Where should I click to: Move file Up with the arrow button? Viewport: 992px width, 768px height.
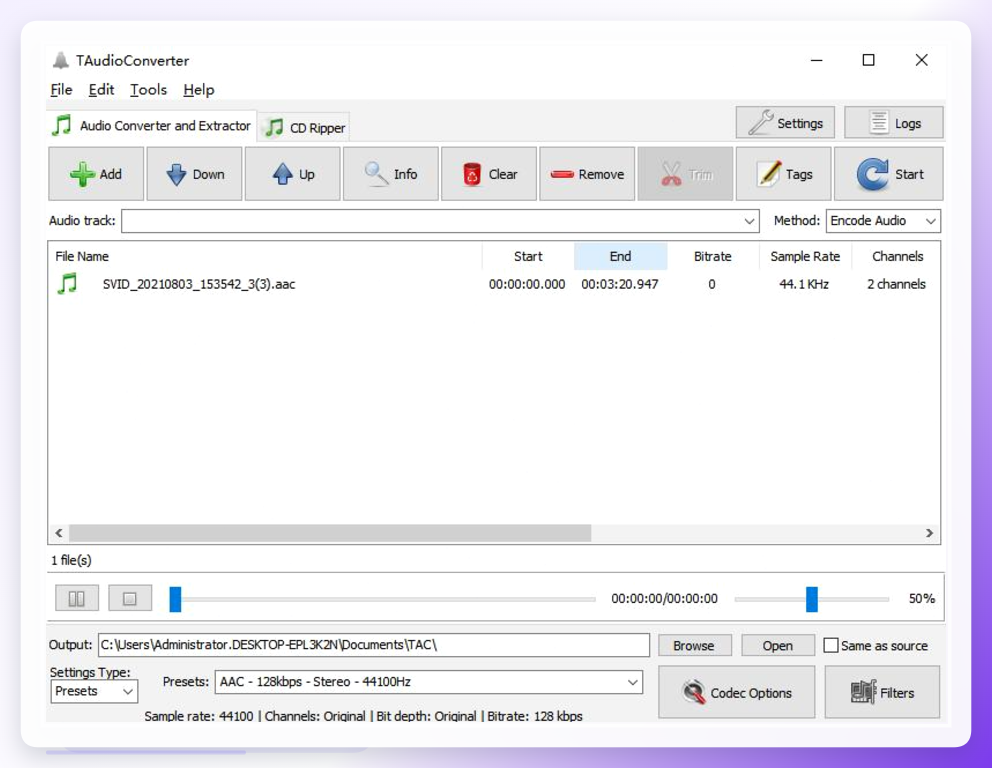pyautogui.click(x=292, y=174)
